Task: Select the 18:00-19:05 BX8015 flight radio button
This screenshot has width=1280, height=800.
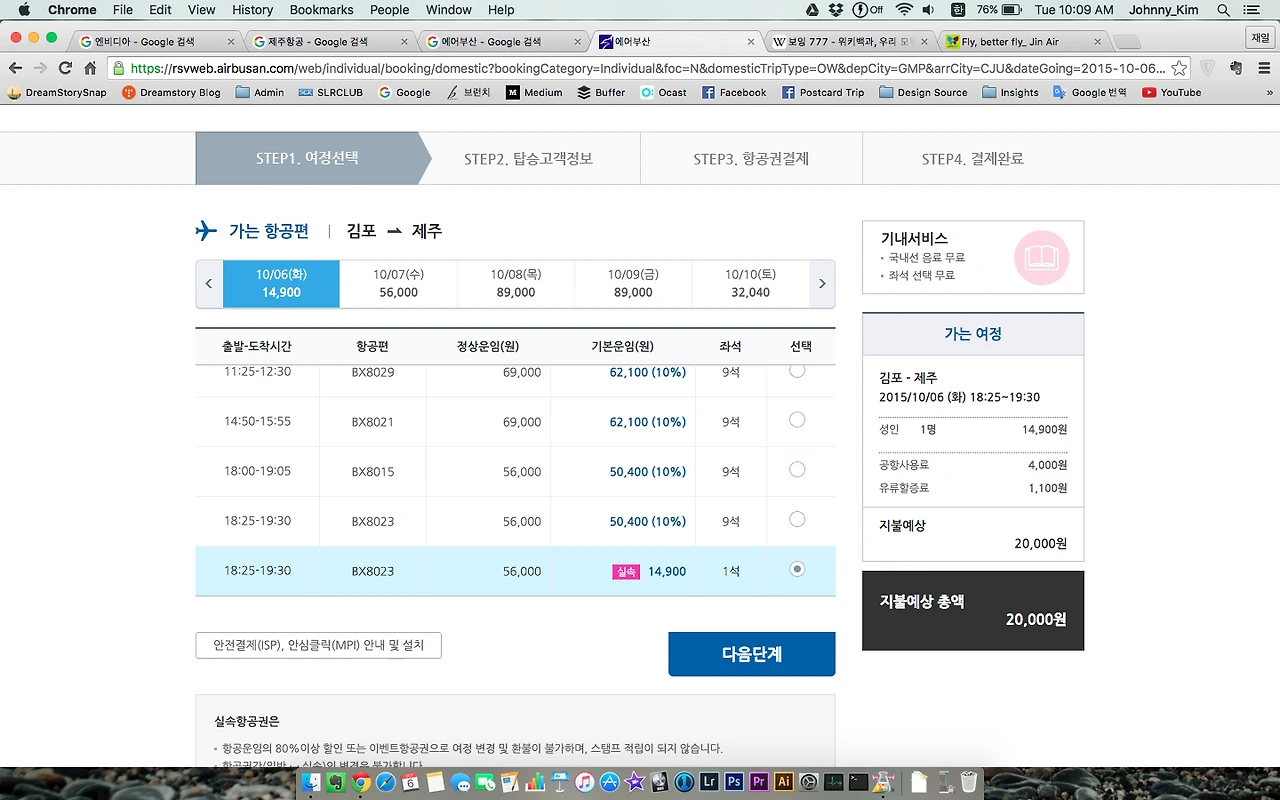Action: pos(797,470)
